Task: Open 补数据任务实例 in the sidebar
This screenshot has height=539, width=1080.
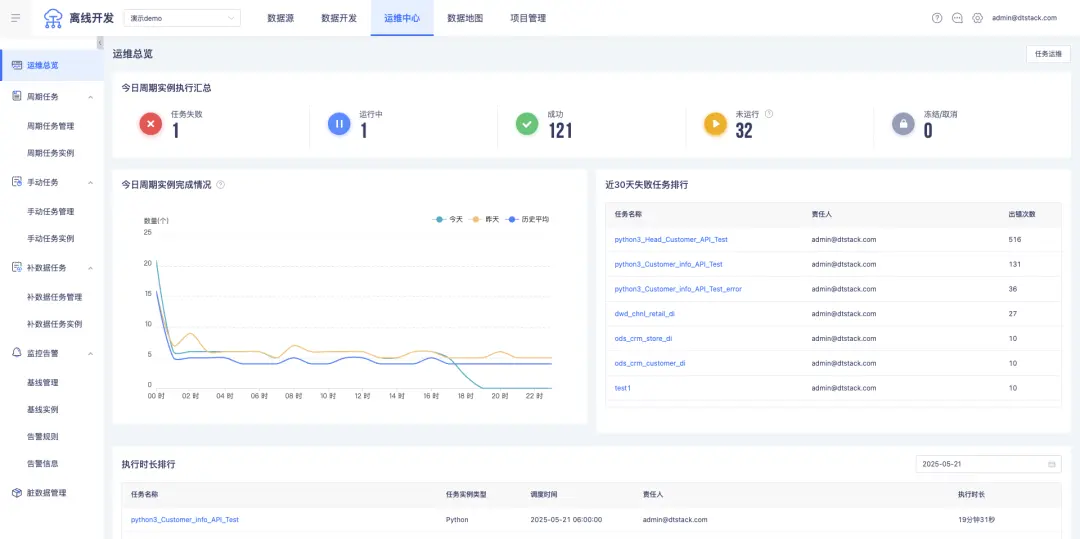Action: (x=52, y=324)
